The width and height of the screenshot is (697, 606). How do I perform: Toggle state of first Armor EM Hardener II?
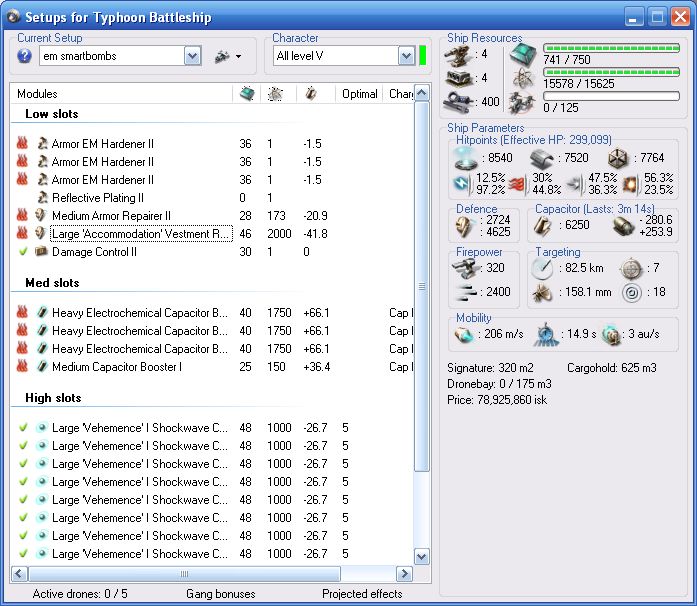coord(22,143)
